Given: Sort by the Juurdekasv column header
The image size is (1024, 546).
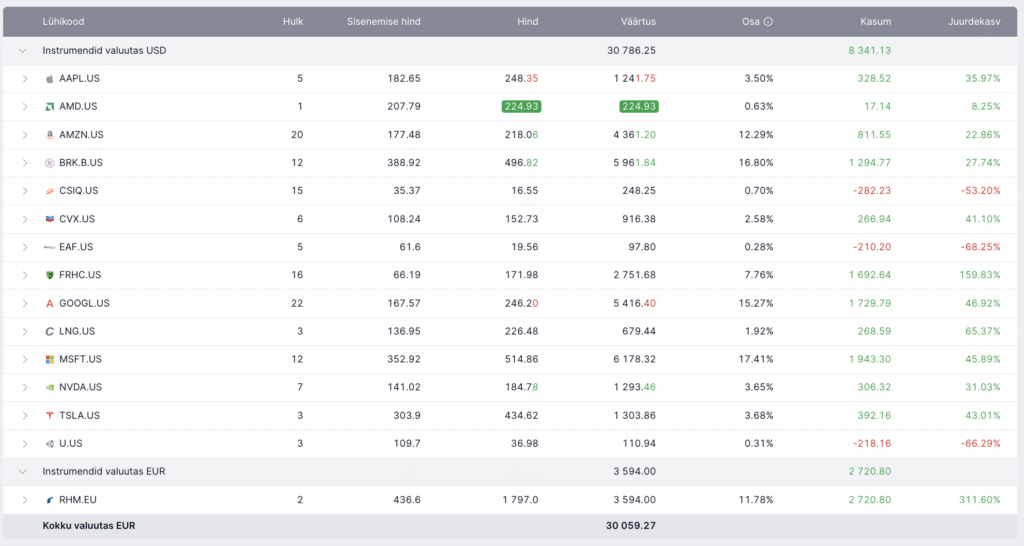Looking at the screenshot, I should (973, 21).
